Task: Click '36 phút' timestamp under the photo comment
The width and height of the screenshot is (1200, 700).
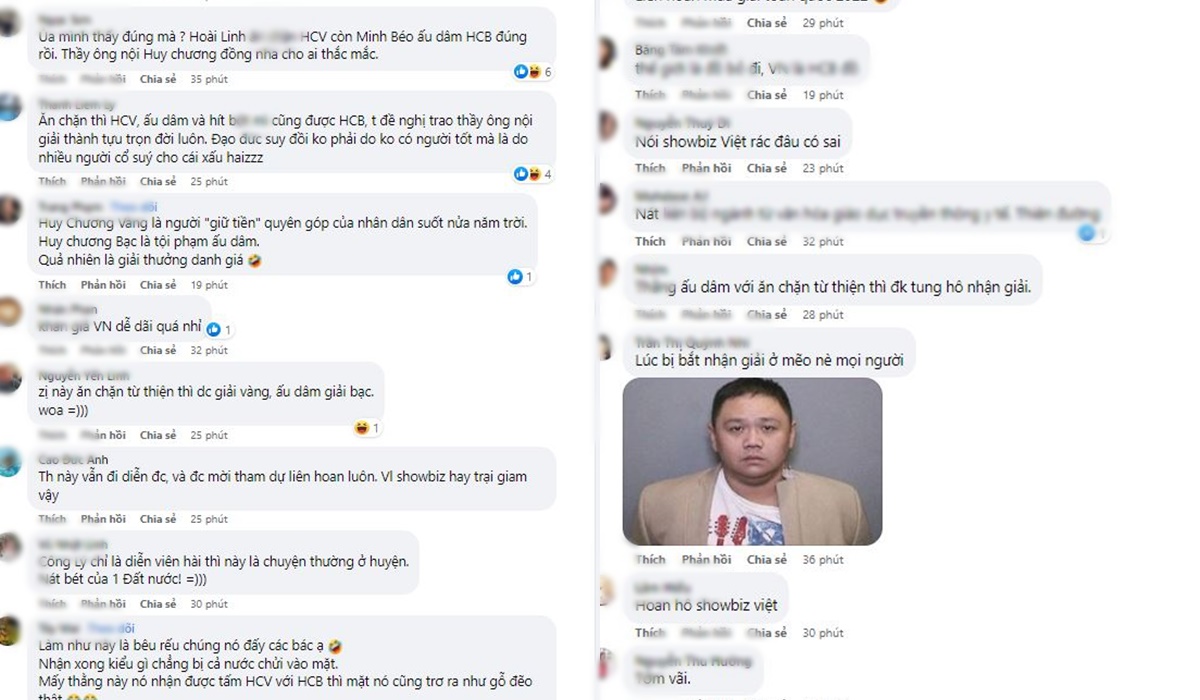Action: coord(823,559)
